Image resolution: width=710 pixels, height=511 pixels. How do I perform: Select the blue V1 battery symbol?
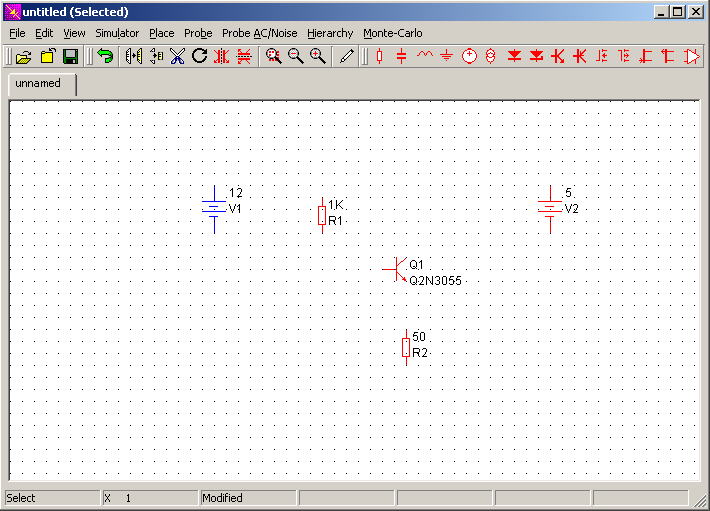pyautogui.click(x=214, y=209)
